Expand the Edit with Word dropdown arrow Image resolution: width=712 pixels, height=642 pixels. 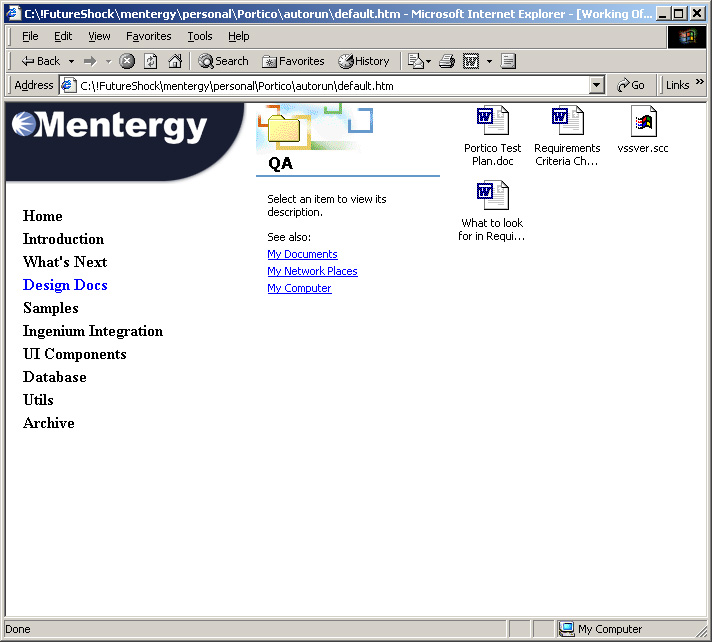(x=489, y=61)
